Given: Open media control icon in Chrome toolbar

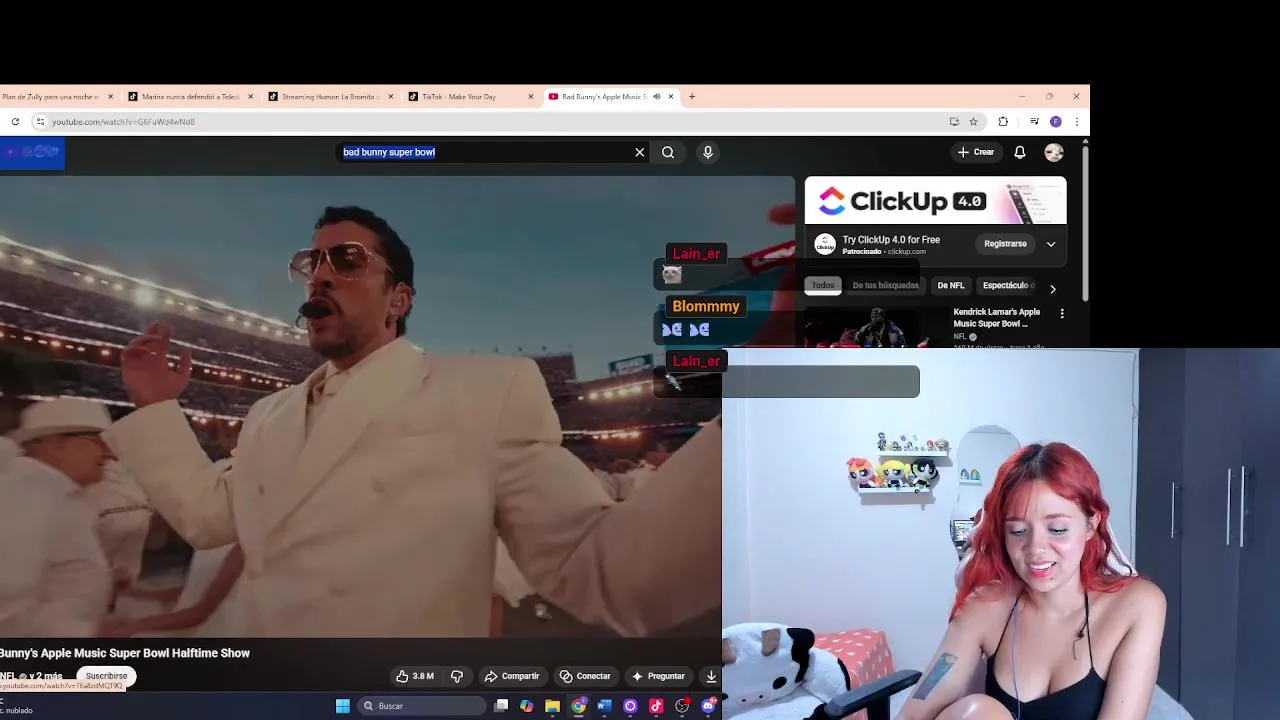Looking at the screenshot, I should [1034, 122].
